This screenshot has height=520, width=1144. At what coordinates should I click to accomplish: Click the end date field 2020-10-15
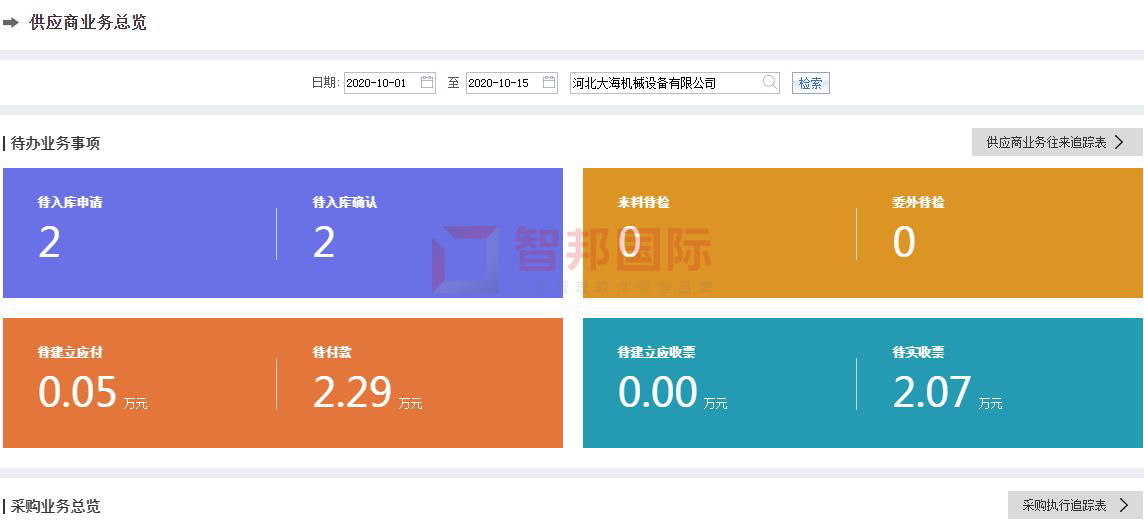511,83
